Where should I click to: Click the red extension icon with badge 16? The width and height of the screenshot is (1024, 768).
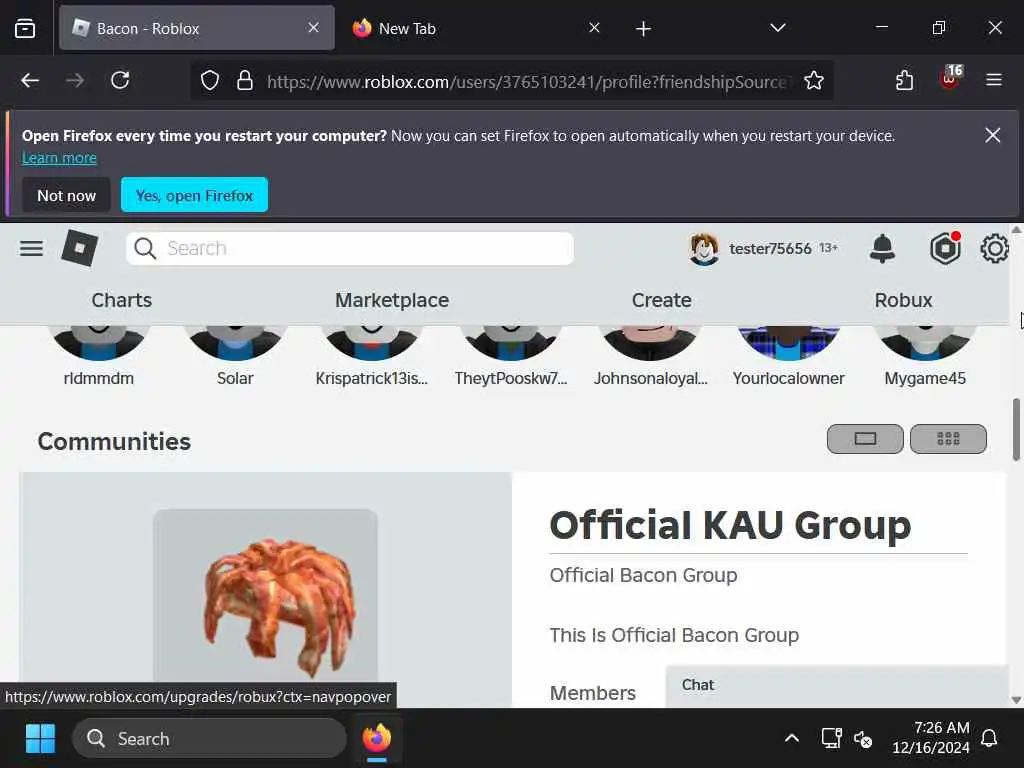[950, 78]
